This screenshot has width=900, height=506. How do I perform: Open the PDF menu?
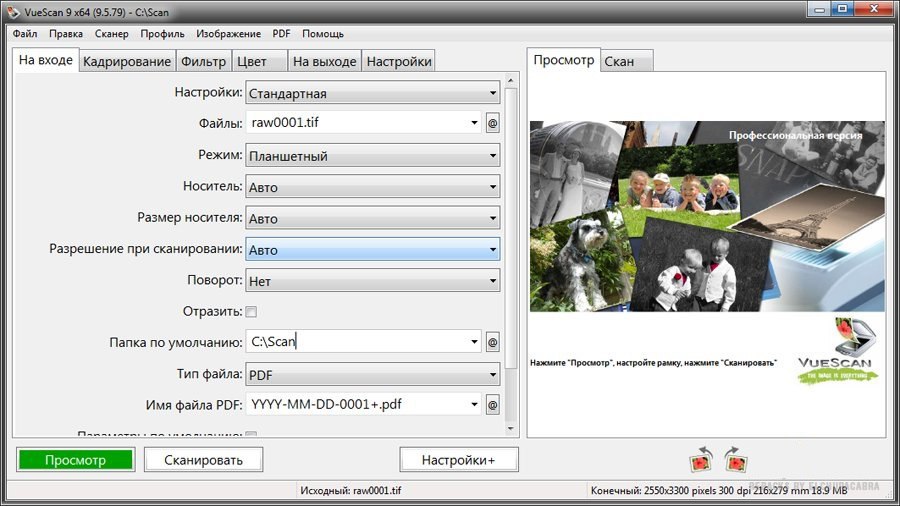click(281, 34)
